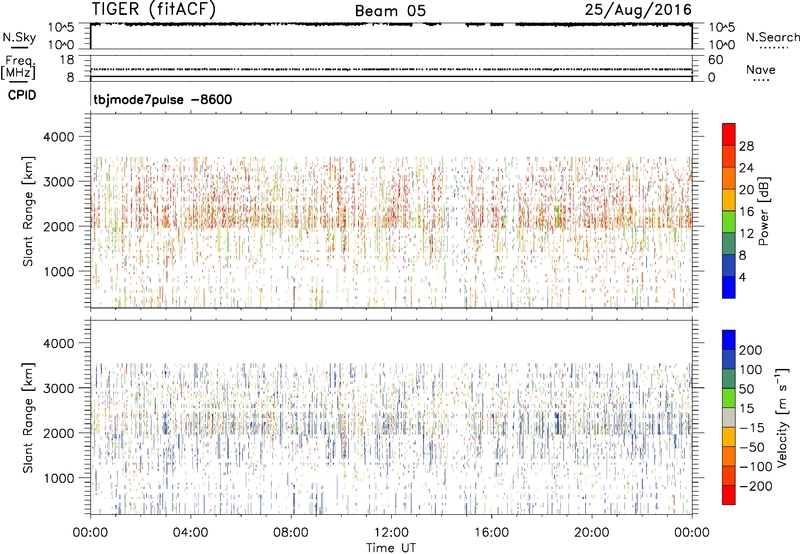Click the date "25/Aug/2016"
Screen dimensions: 800x554
pos(638,10)
